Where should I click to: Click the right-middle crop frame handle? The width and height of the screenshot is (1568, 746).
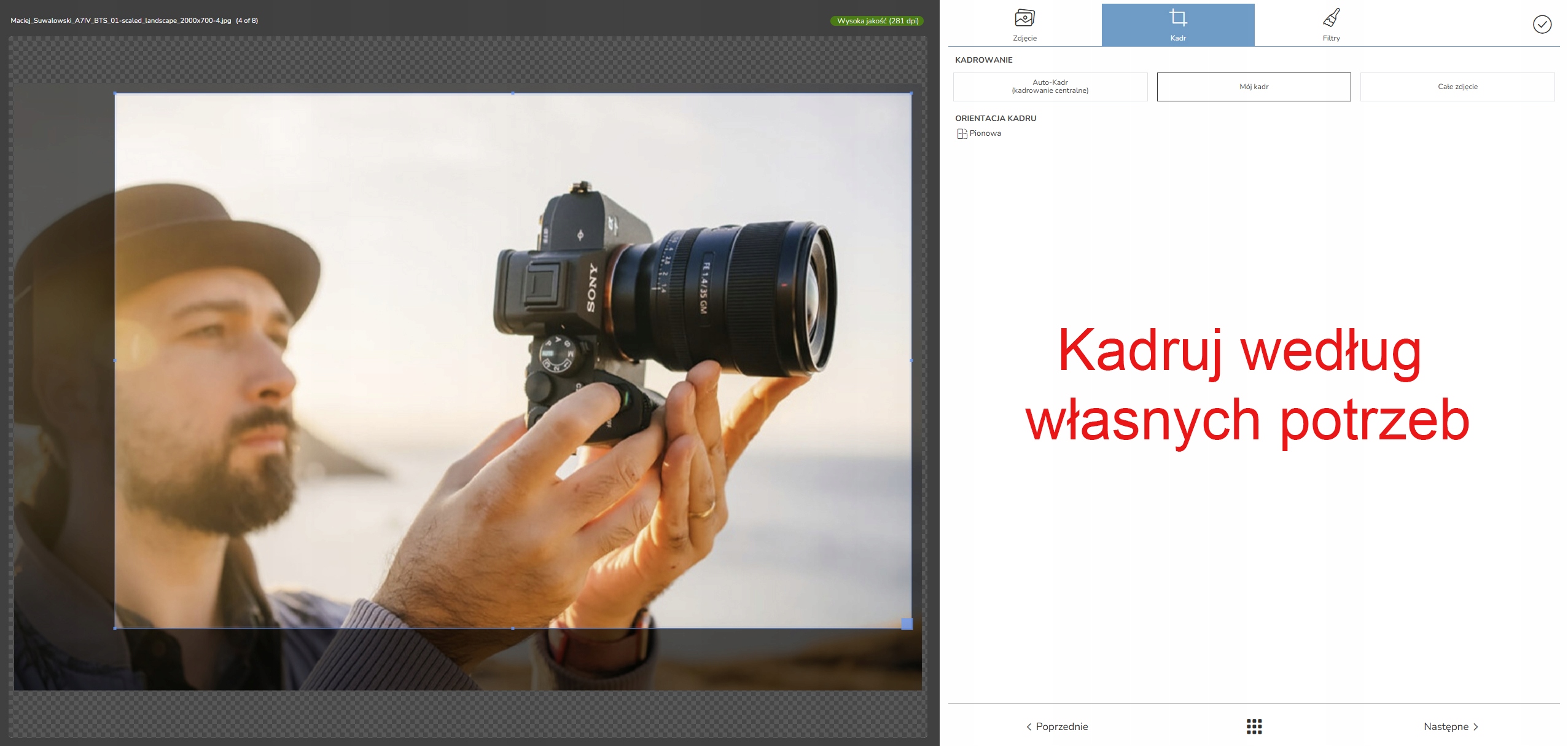911,361
